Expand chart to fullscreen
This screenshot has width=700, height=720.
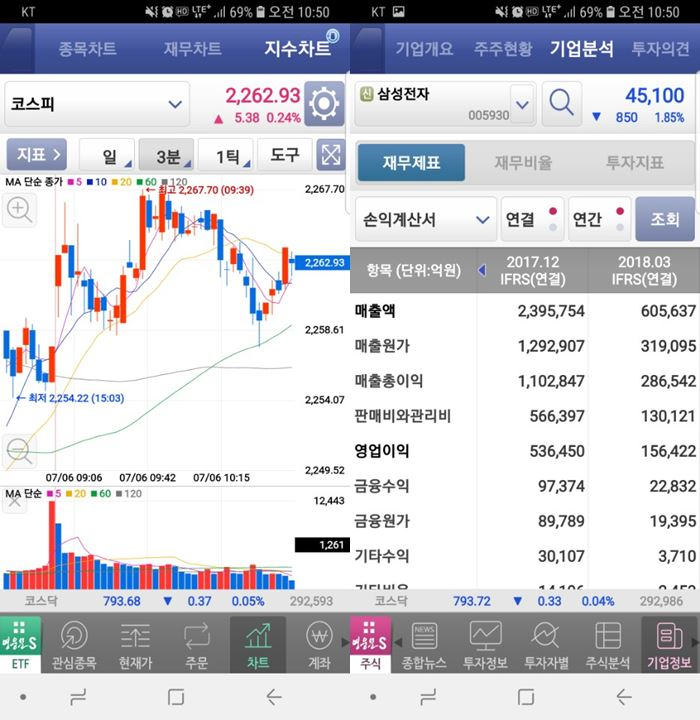pyautogui.click(x=331, y=155)
